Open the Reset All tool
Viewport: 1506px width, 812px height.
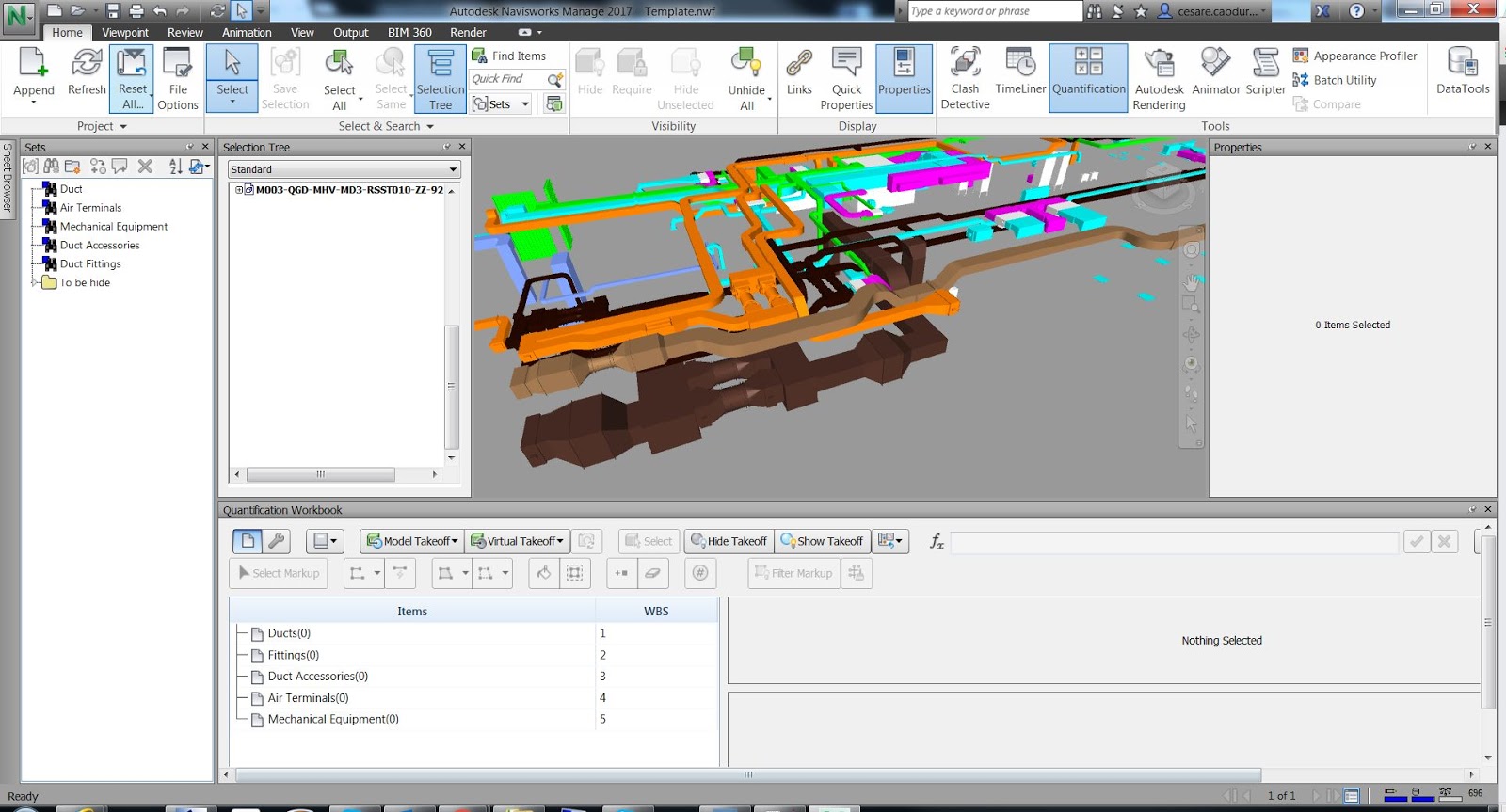[x=132, y=78]
